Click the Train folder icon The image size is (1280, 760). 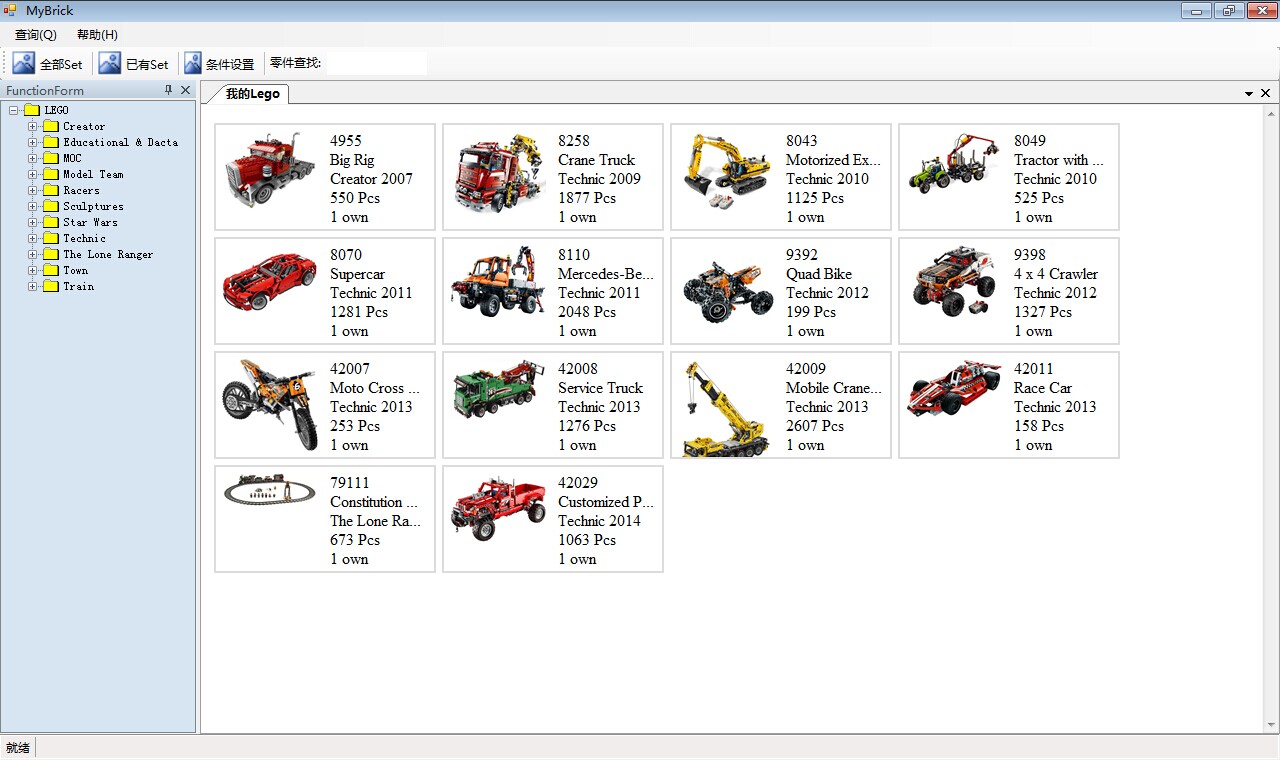click(51, 286)
